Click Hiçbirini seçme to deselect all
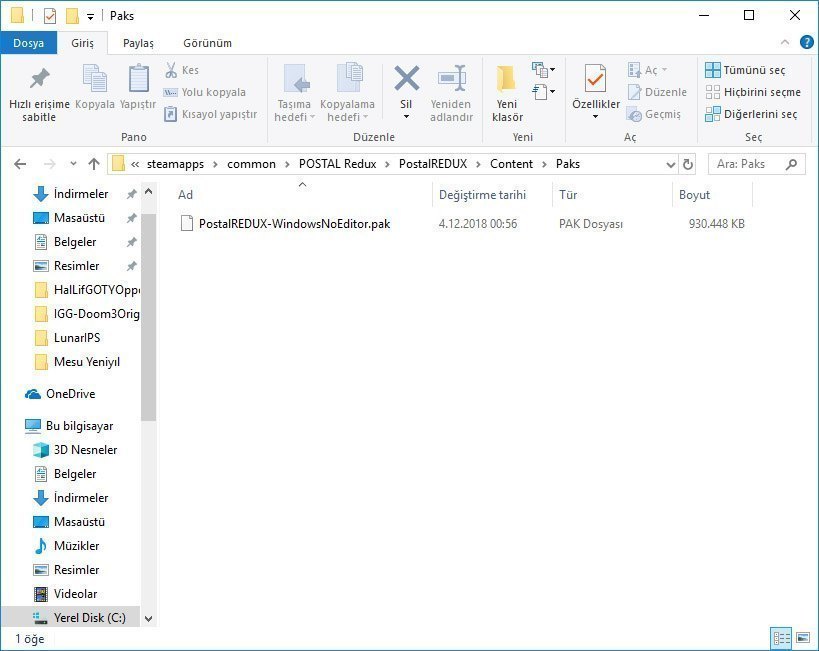 tap(753, 92)
